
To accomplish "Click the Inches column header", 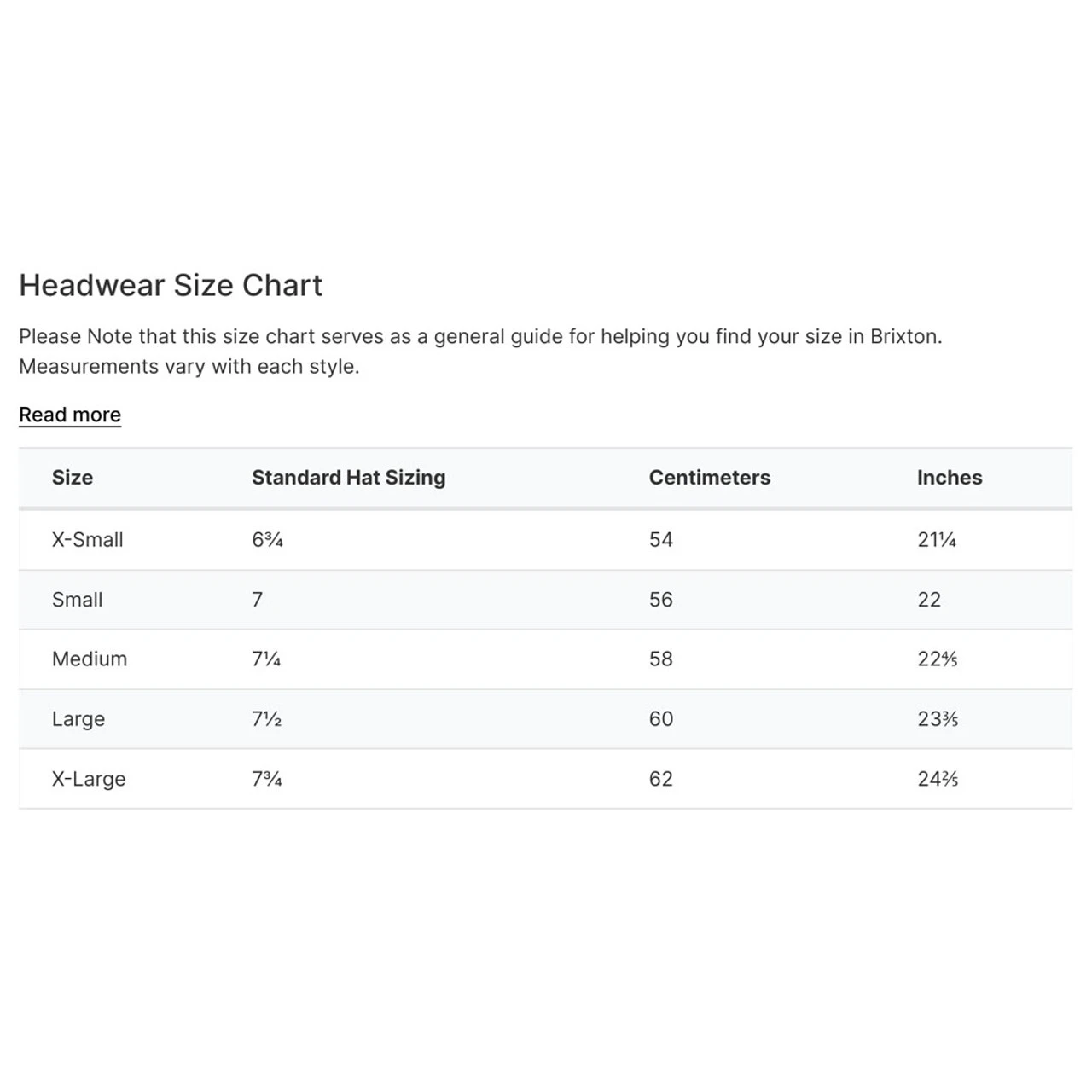I will pos(949,478).
